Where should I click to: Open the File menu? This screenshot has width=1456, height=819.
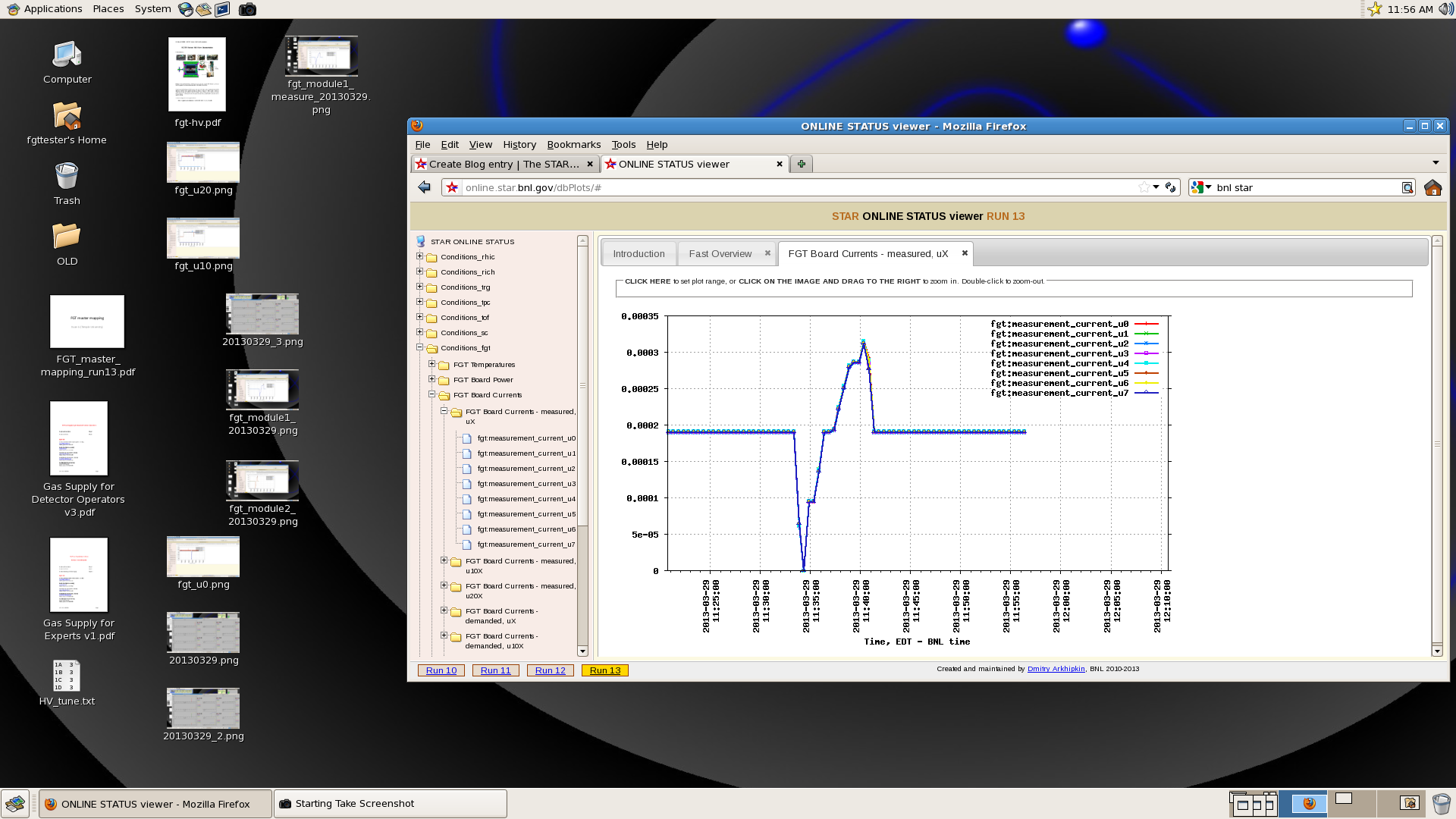pyautogui.click(x=422, y=144)
